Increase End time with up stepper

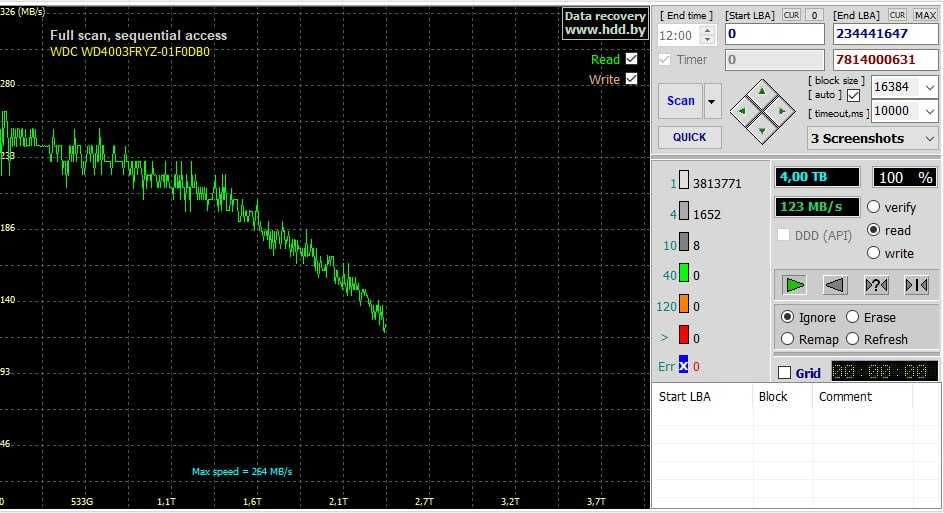point(708,30)
